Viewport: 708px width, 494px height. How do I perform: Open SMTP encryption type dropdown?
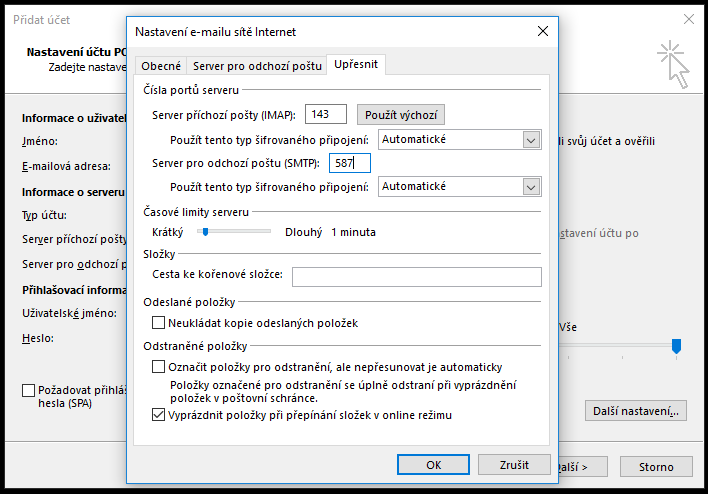click(459, 186)
